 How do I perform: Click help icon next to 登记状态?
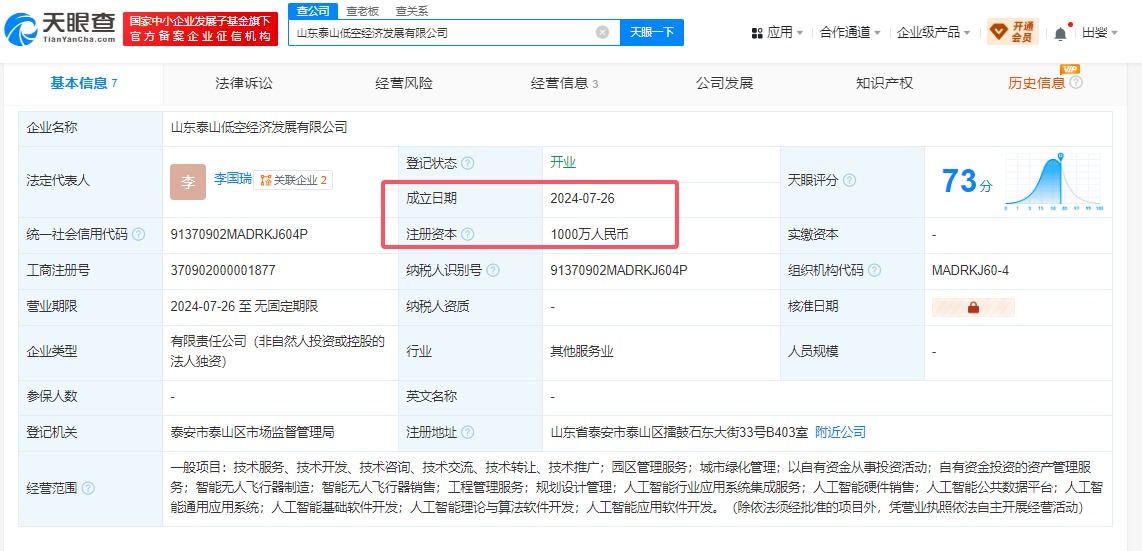coord(468,163)
